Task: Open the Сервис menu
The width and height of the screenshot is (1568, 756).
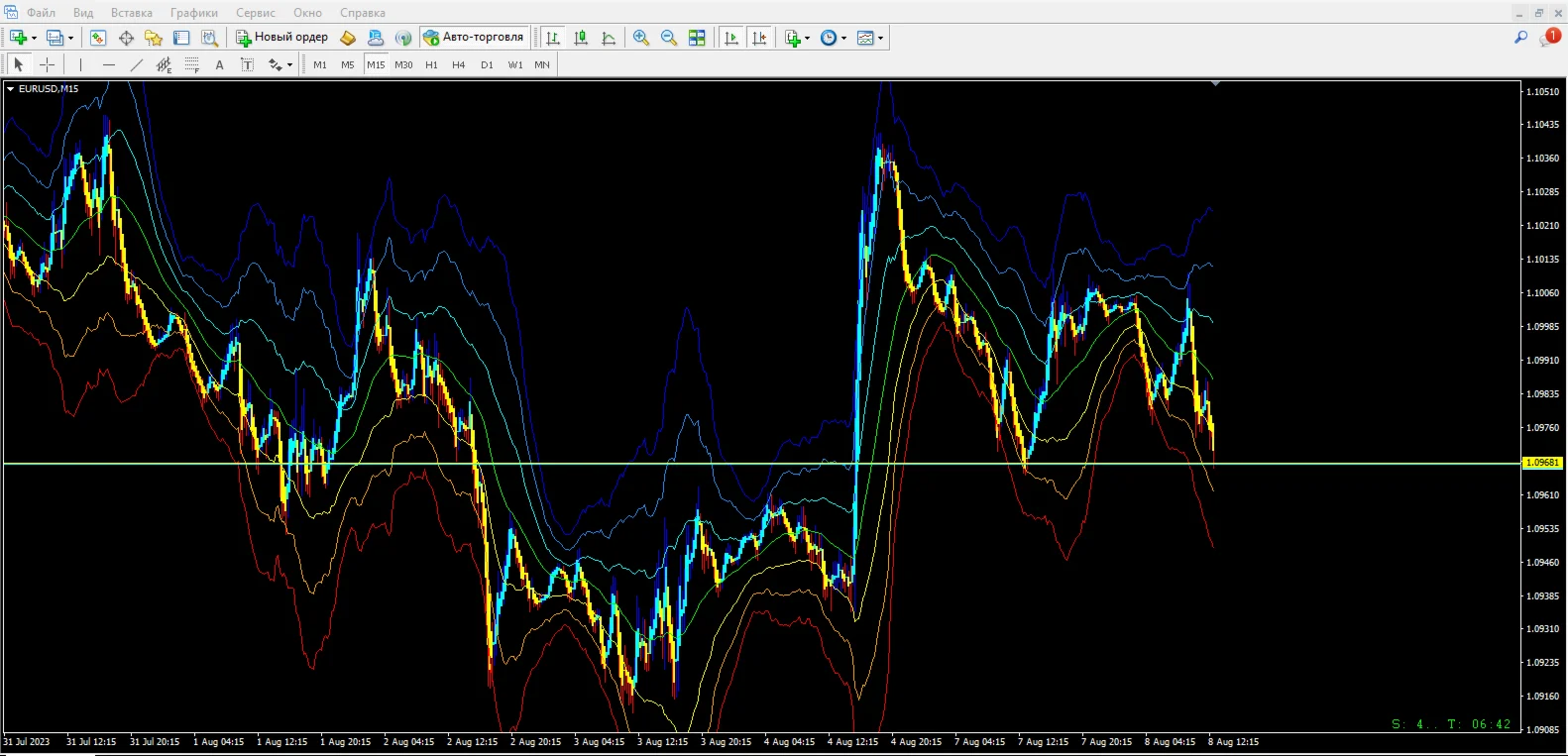Action: pos(256,13)
